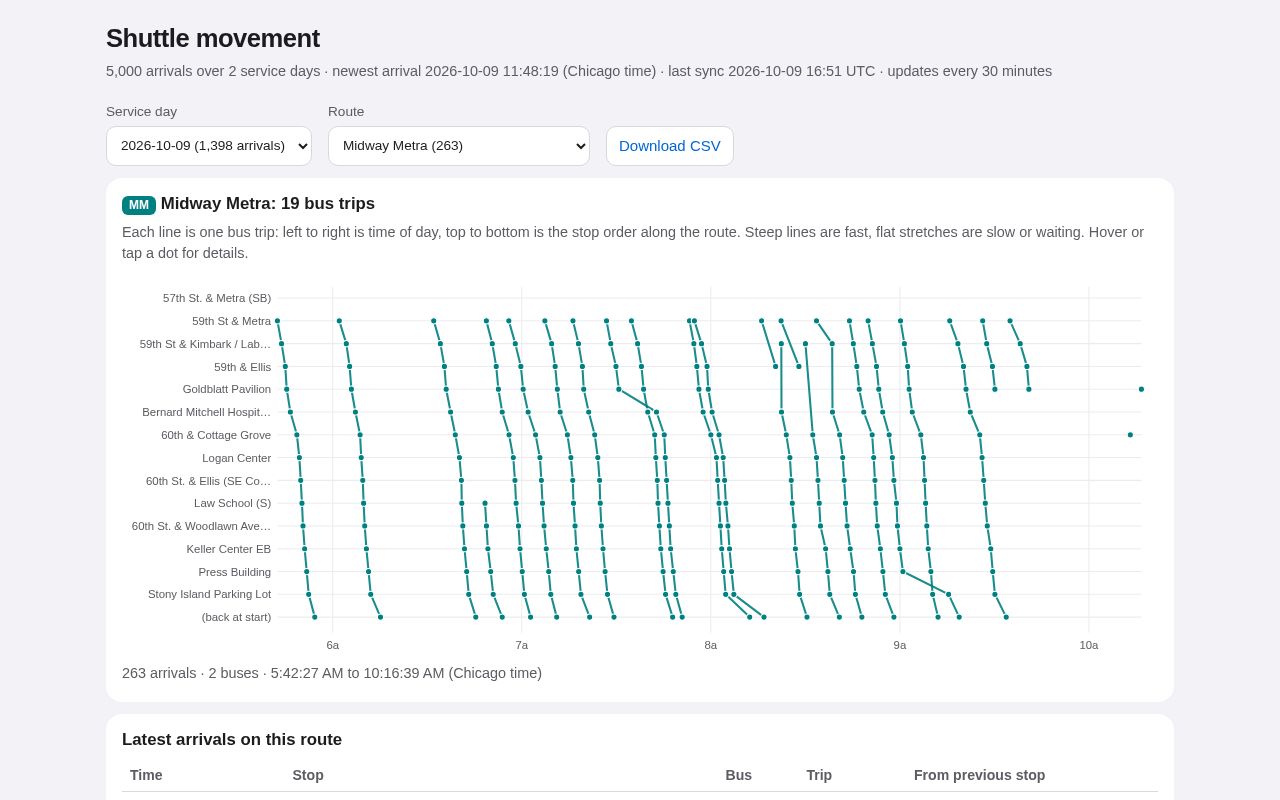Click the 10a time axis label
The image size is (1280, 800).
pos(1089,645)
